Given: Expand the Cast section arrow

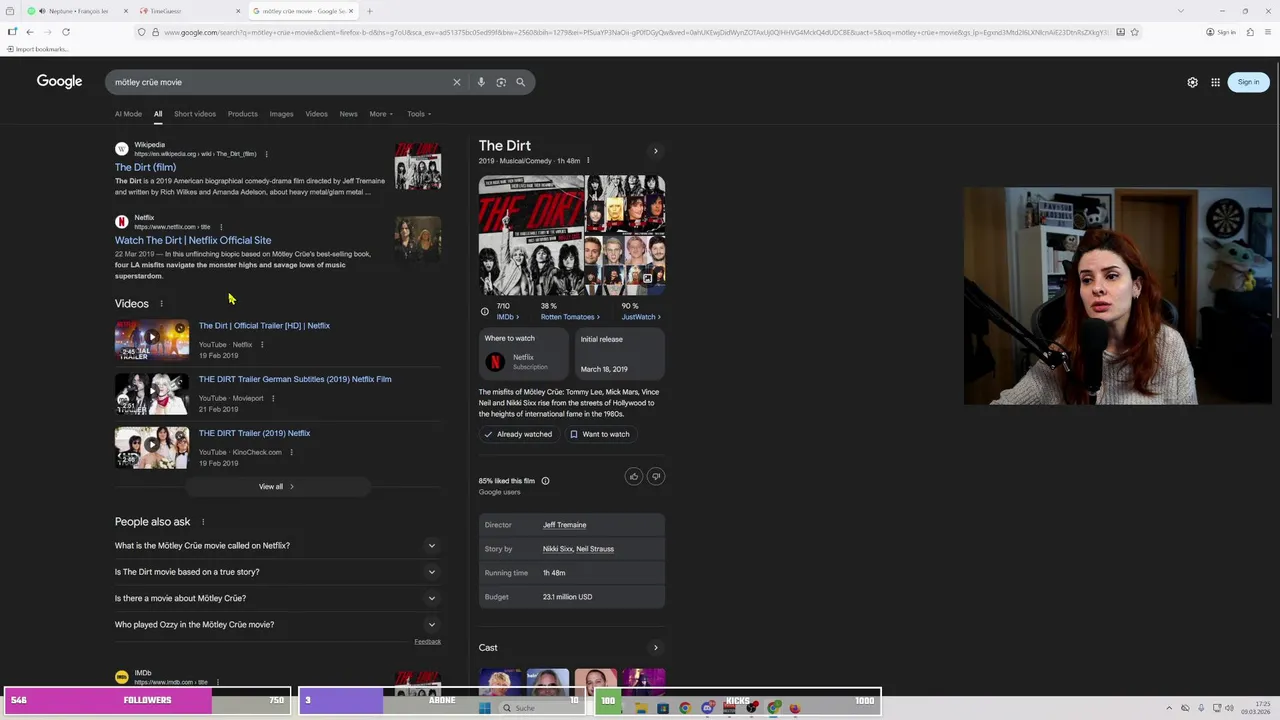Looking at the screenshot, I should coord(656,648).
